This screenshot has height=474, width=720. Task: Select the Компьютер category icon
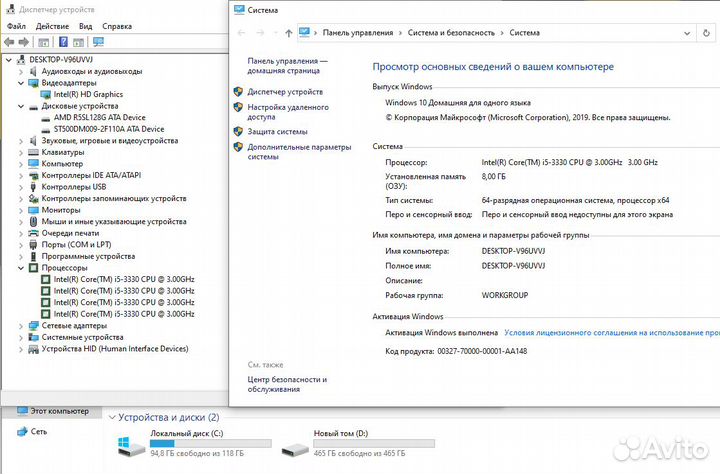pyautogui.click(x=33, y=164)
